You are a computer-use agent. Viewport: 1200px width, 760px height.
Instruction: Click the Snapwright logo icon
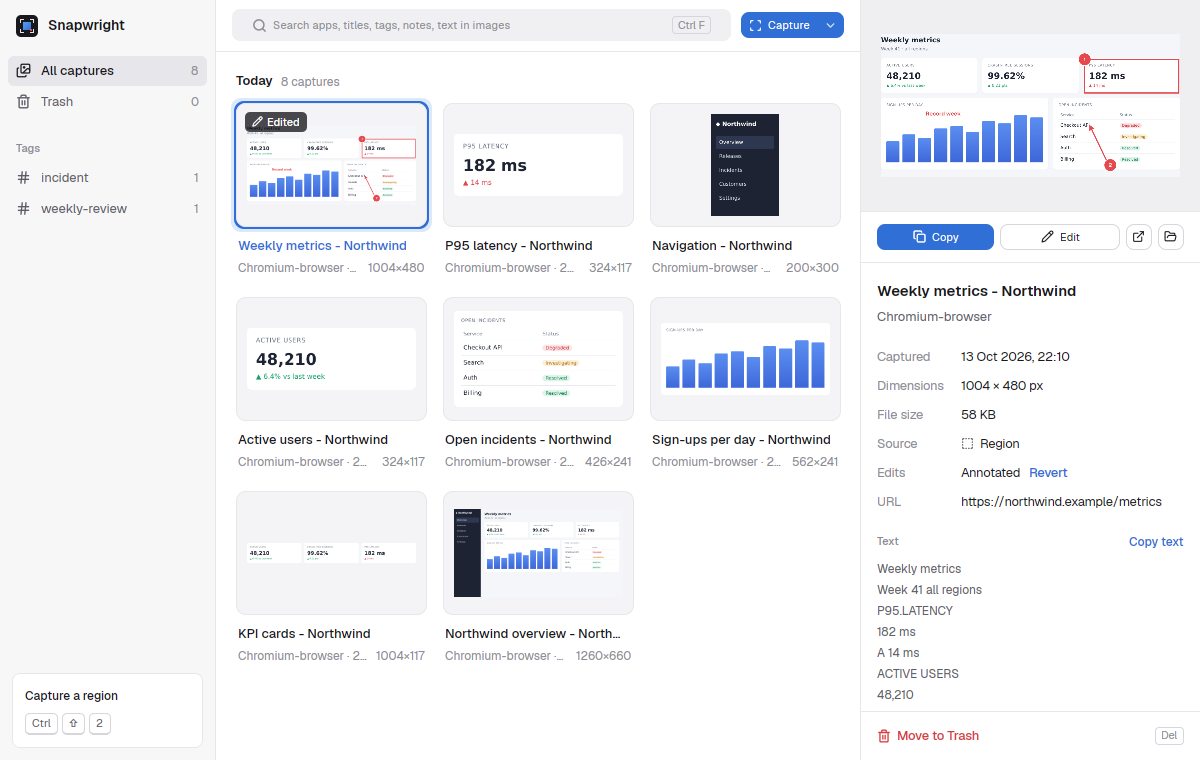[27, 26]
